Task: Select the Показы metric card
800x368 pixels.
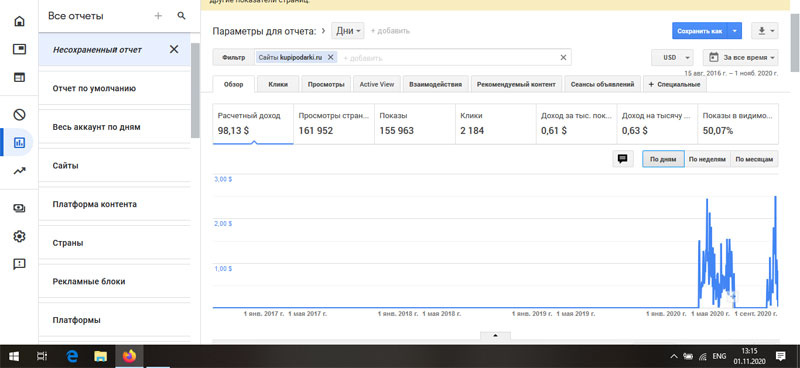Action: (415, 124)
